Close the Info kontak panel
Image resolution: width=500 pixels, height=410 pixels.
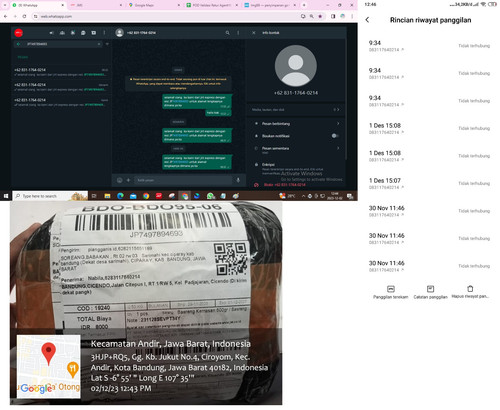point(254,33)
